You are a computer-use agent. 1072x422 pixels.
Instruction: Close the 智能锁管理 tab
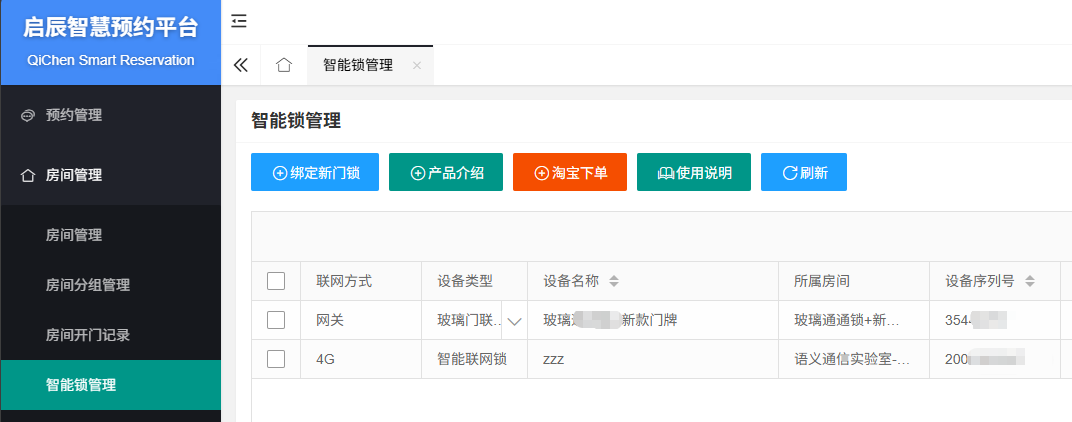tap(417, 66)
